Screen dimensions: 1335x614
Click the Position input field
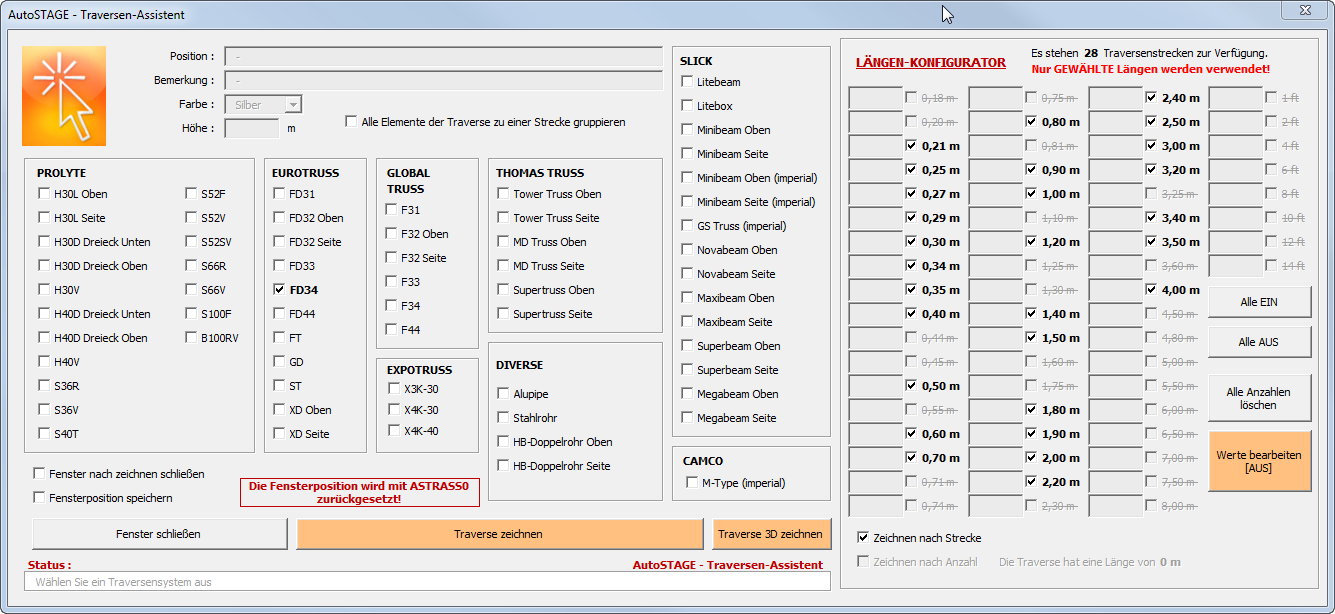(x=443, y=57)
